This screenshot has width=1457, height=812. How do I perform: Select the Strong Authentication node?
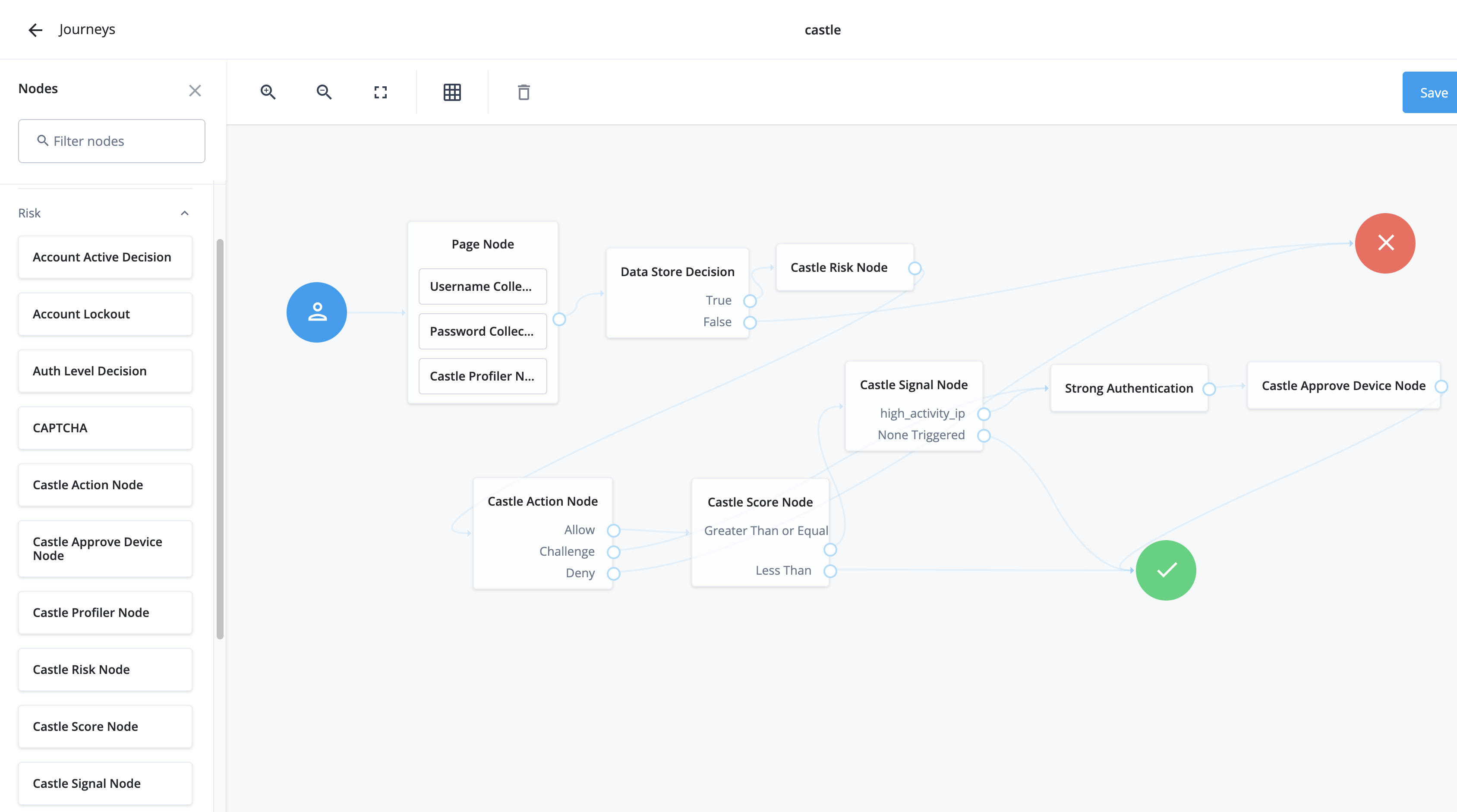(1129, 388)
